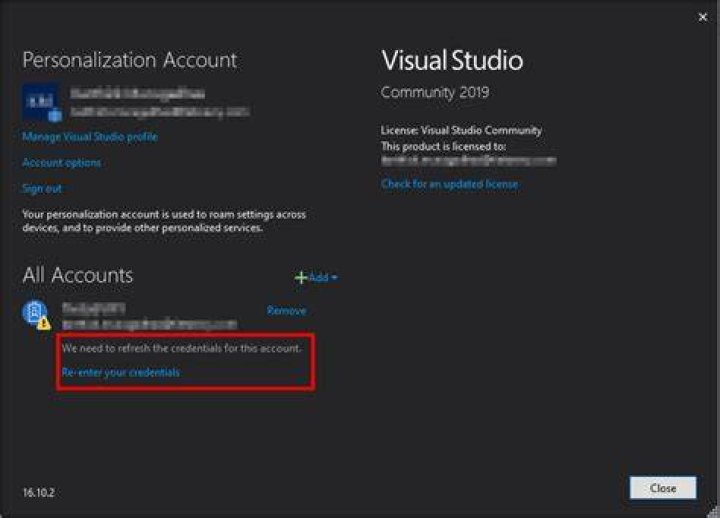Viewport: 720px width, 518px height.
Task: Check for an updated license
Action: pos(450,184)
